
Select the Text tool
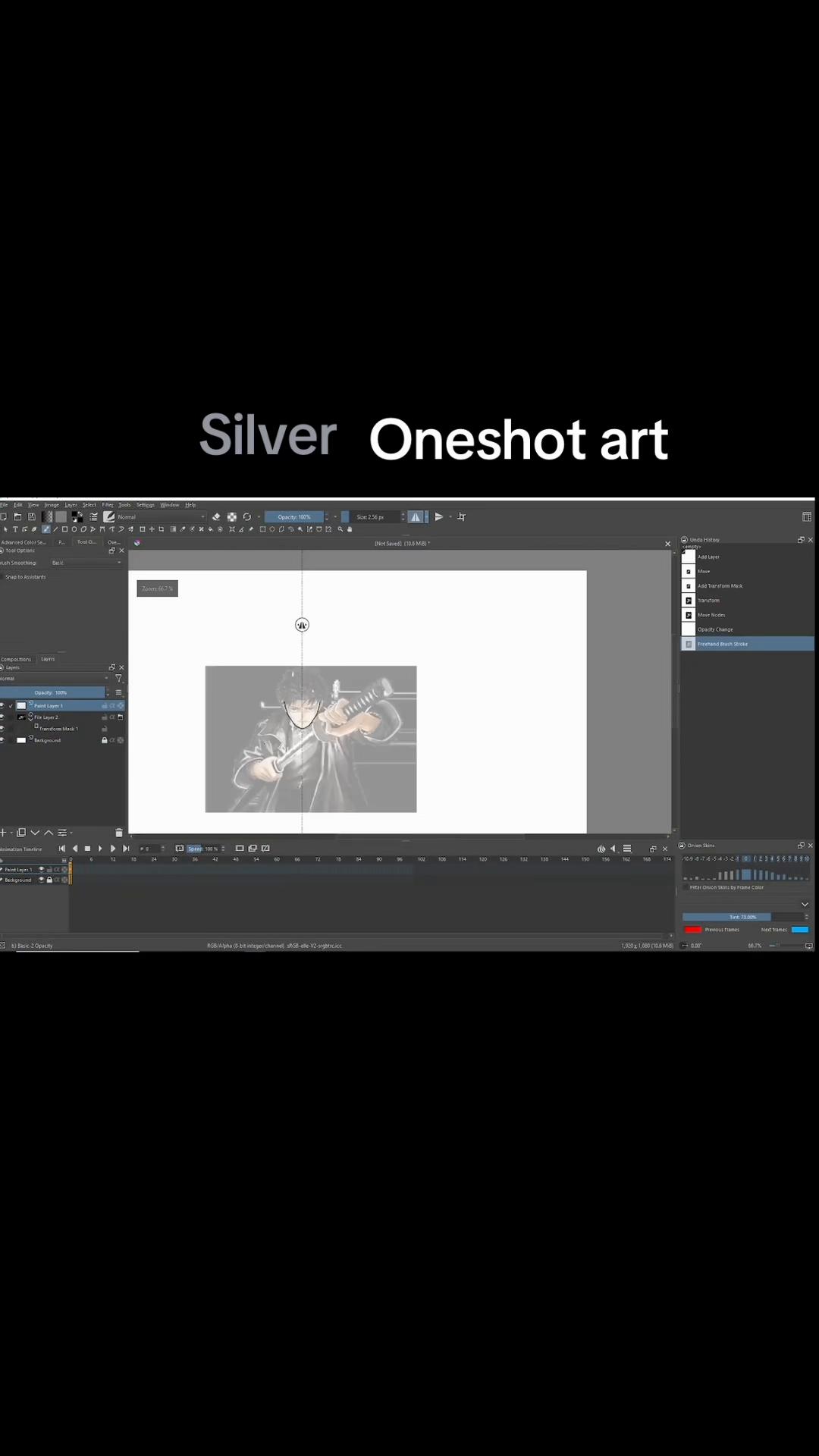(x=15, y=529)
